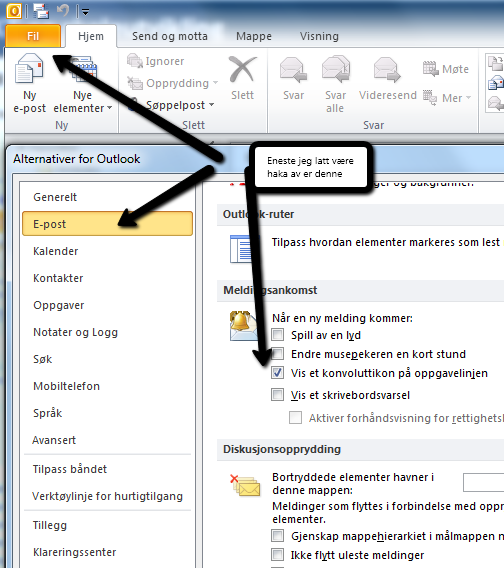Open the Fil tab
The image size is (504, 568).
pos(33,36)
